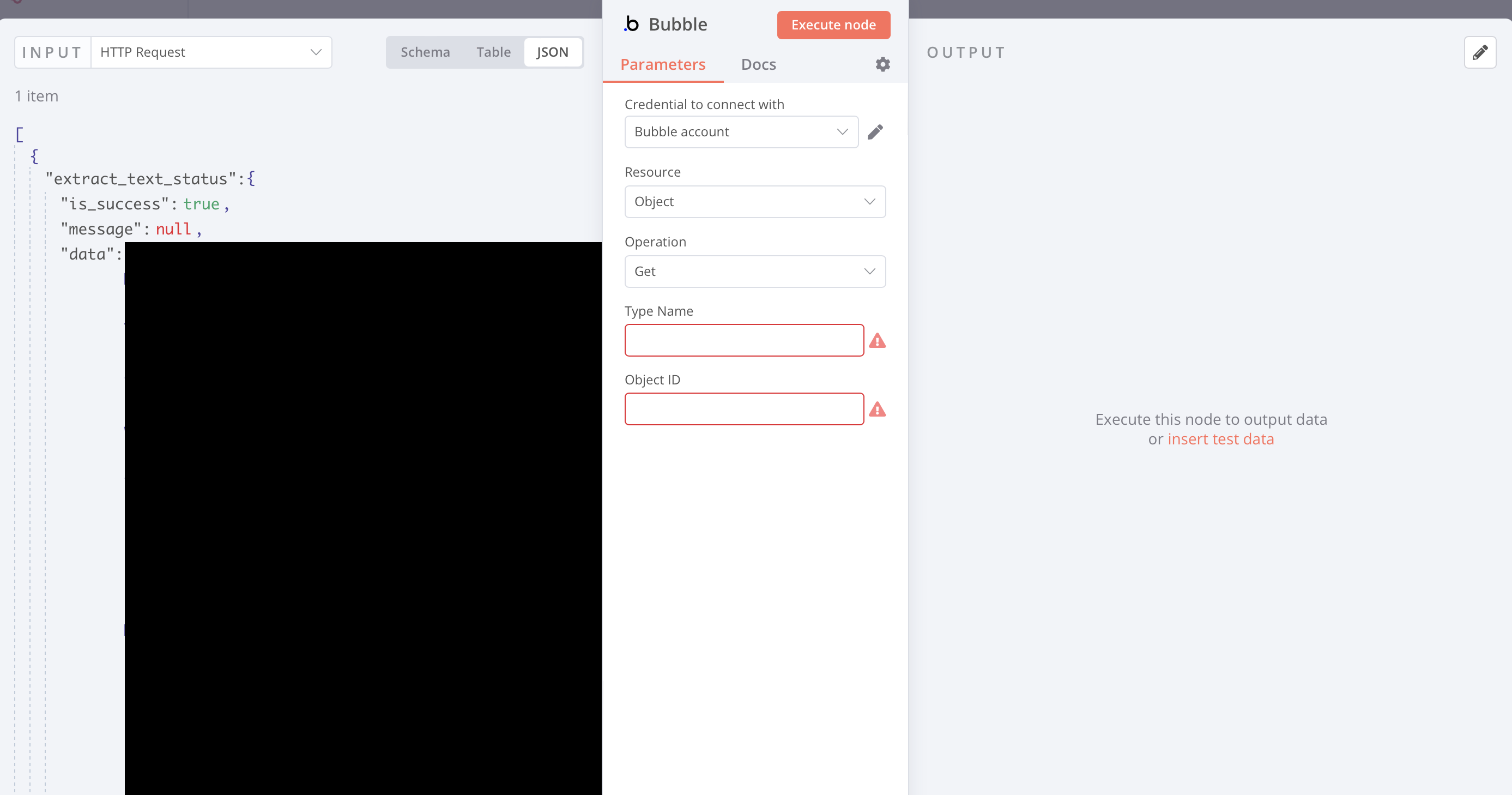This screenshot has height=795, width=1512.
Task: Collapse the extract_text_status JSON brace
Action: point(251,178)
